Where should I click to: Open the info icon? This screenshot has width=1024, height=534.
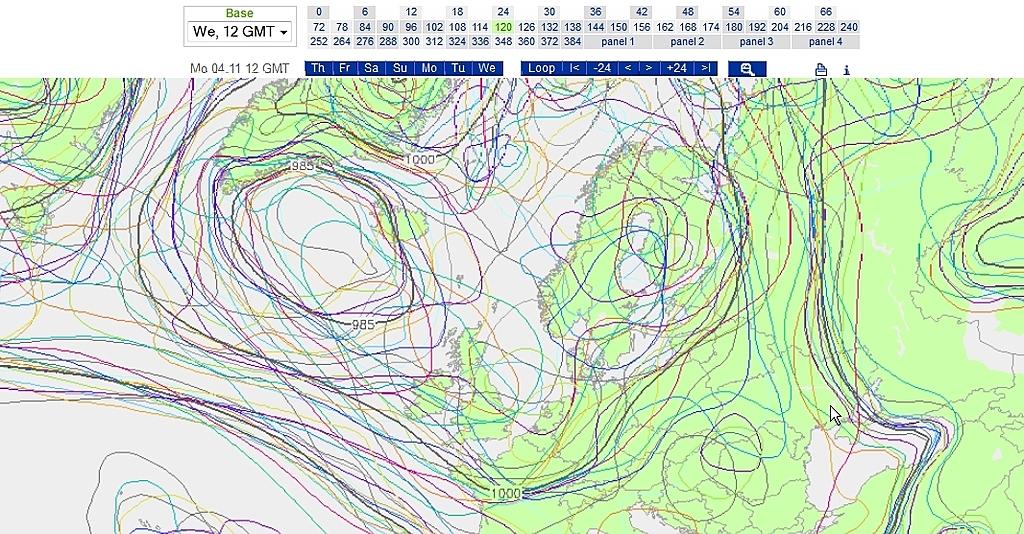click(x=846, y=69)
